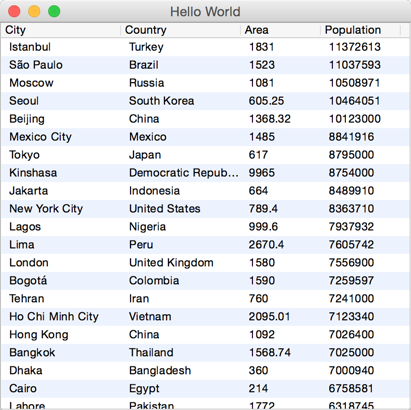The width and height of the screenshot is (411, 410).
Task: Maximize the Hello World window
Action: (54, 11)
